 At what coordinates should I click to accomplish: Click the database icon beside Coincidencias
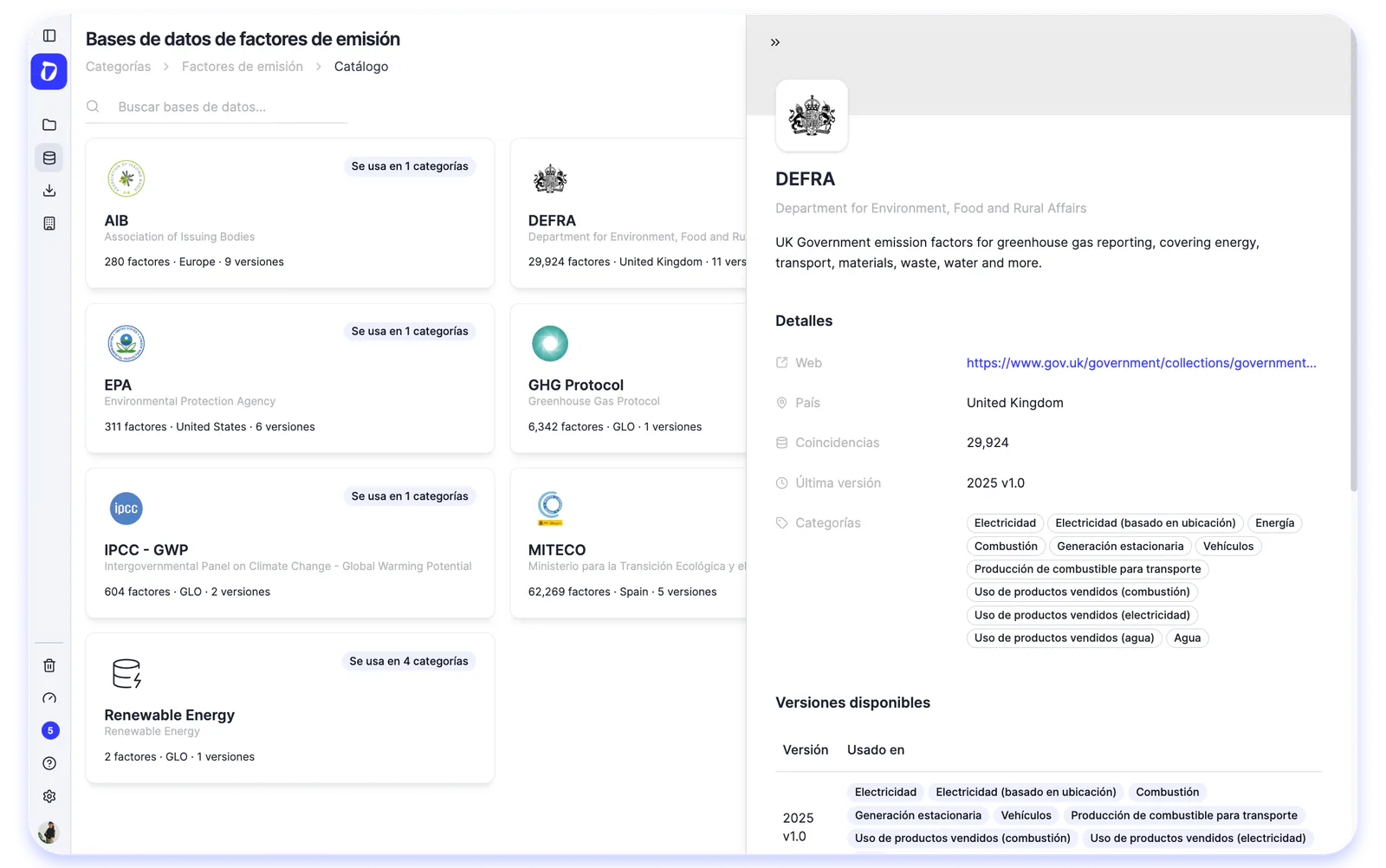tap(781, 443)
